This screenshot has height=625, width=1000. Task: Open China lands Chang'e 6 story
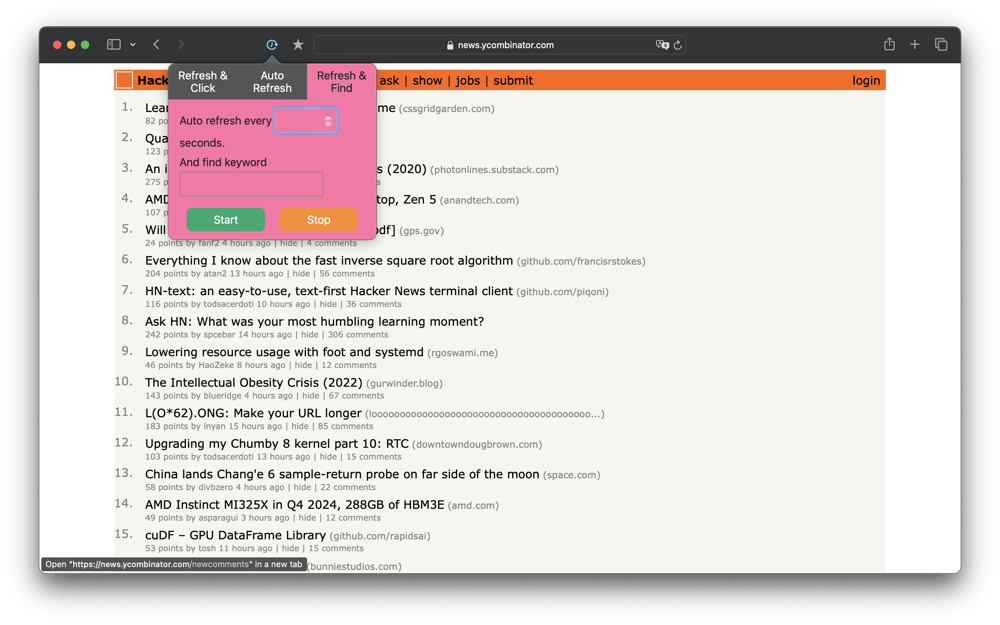[x=342, y=474]
